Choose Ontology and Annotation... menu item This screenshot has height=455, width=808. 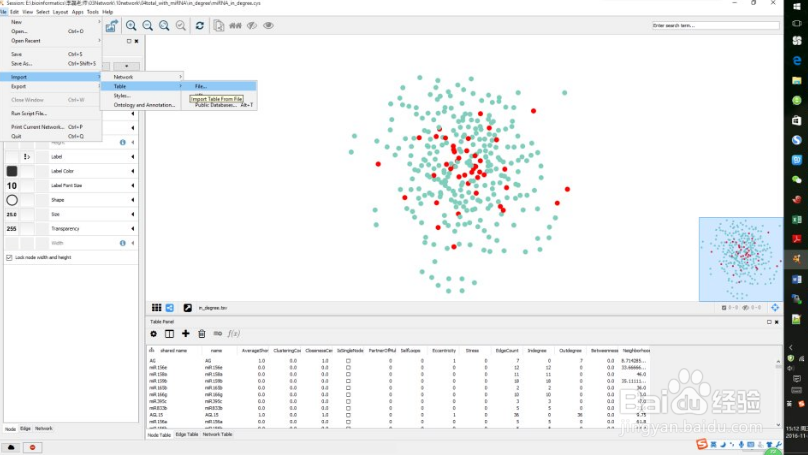click(142, 105)
